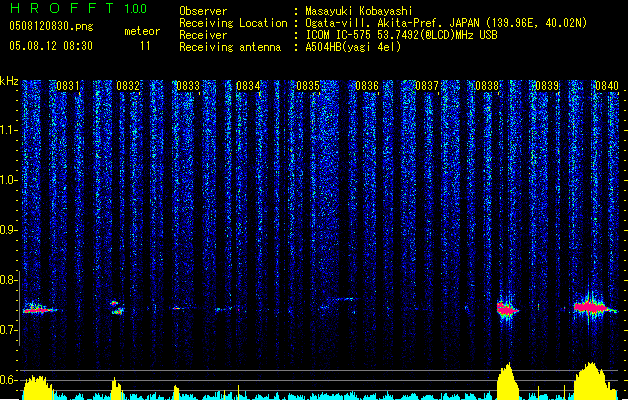Click the yellow power peak under 0832
The width and height of the screenshot is (629, 400).
coord(116,388)
